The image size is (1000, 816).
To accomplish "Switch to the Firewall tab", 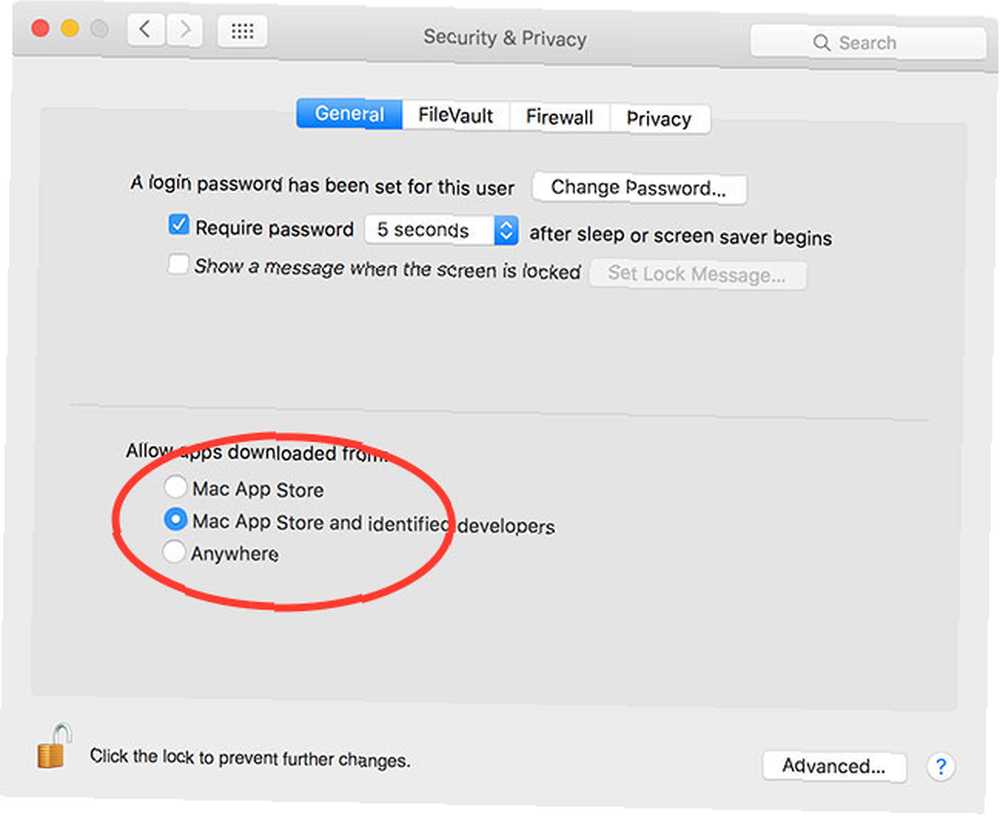I will click(x=559, y=117).
